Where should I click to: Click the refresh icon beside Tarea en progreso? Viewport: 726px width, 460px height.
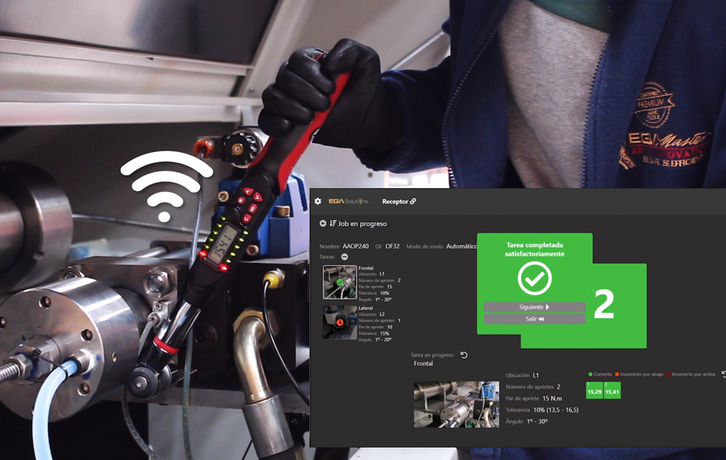464,355
